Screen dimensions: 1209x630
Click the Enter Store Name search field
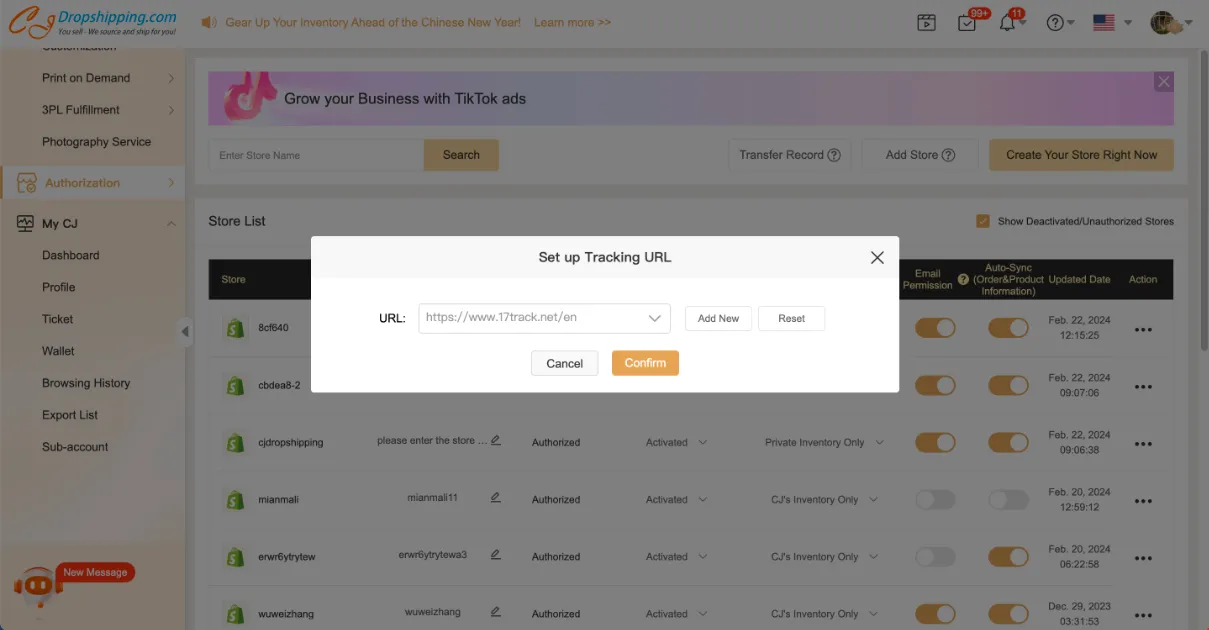(x=316, y=155)
